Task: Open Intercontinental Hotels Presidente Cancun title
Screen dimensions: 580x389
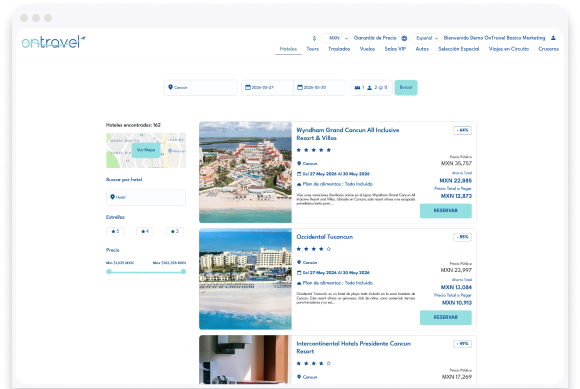Action: (x=353, y=347)
